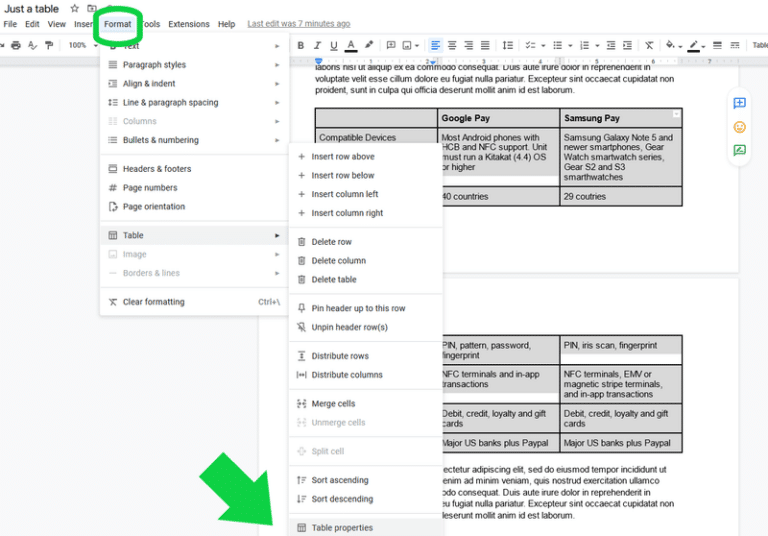Click the border dash style icon
Image resolution: width=768 pixels, height=536 pixels.
[x=735, y=46]
